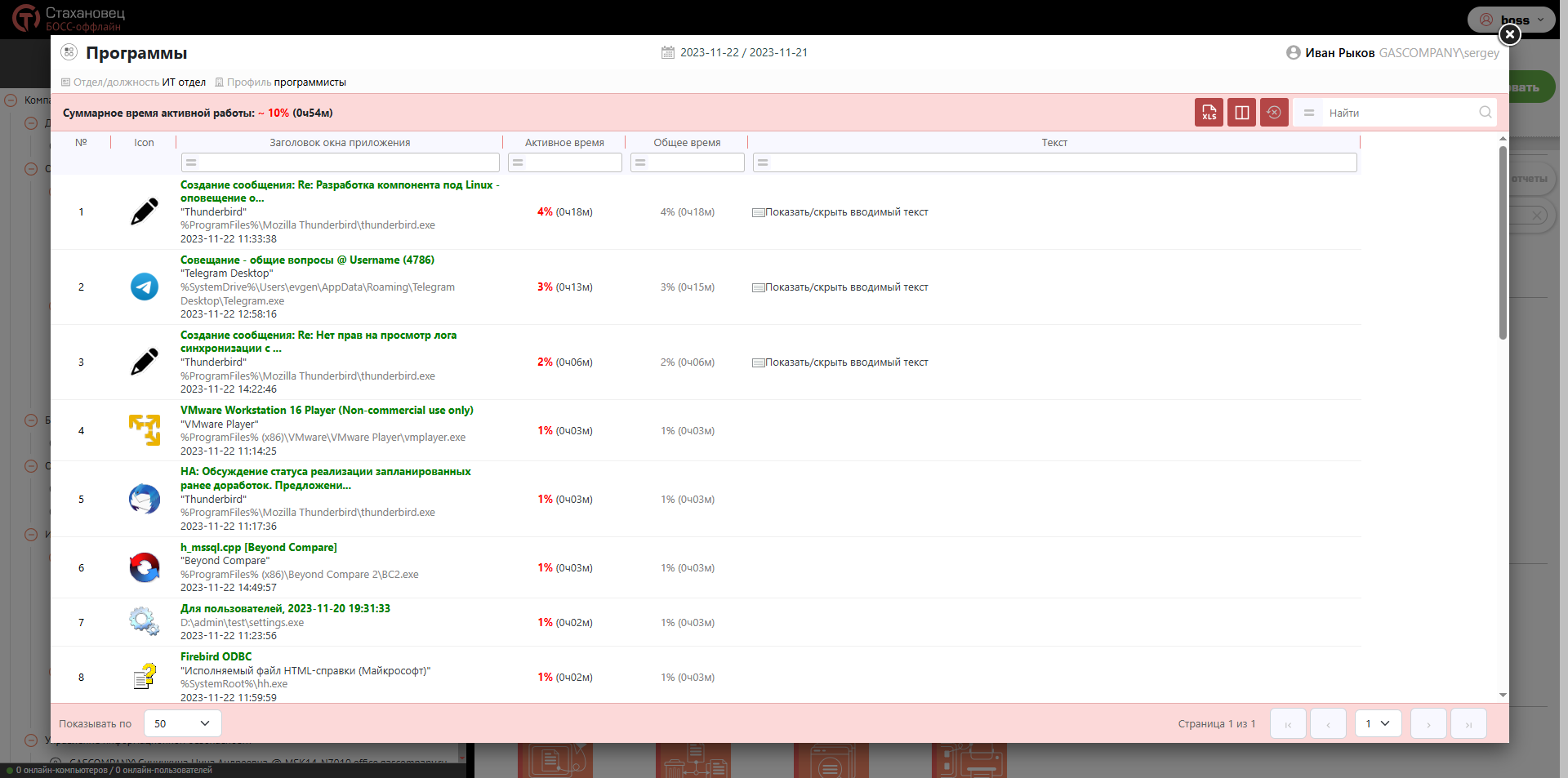This screenshot has height=778, width=1568.
Task: Export the programs table to XLS
Action: [x=1209, y=113]
